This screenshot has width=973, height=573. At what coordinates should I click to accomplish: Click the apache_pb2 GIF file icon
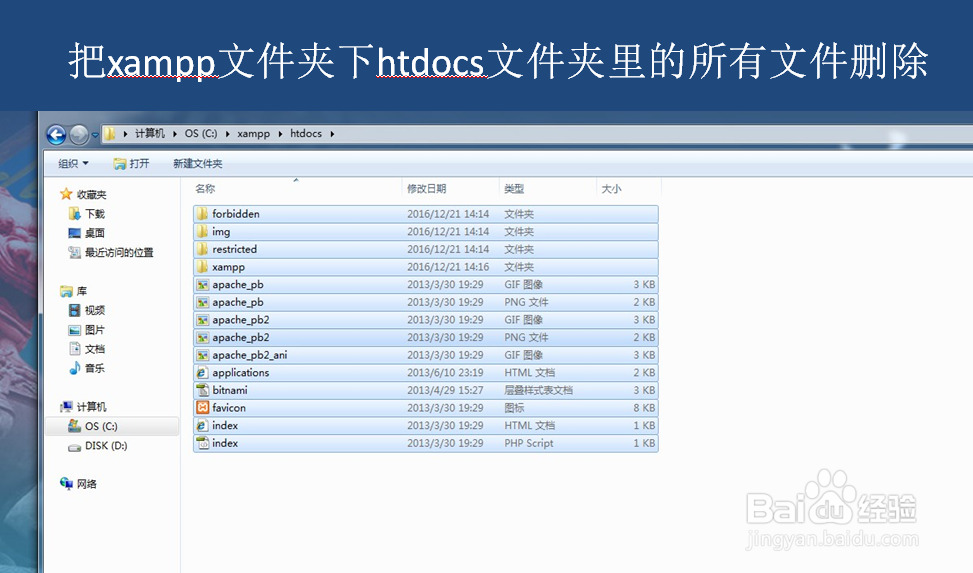tap(202, 320)
